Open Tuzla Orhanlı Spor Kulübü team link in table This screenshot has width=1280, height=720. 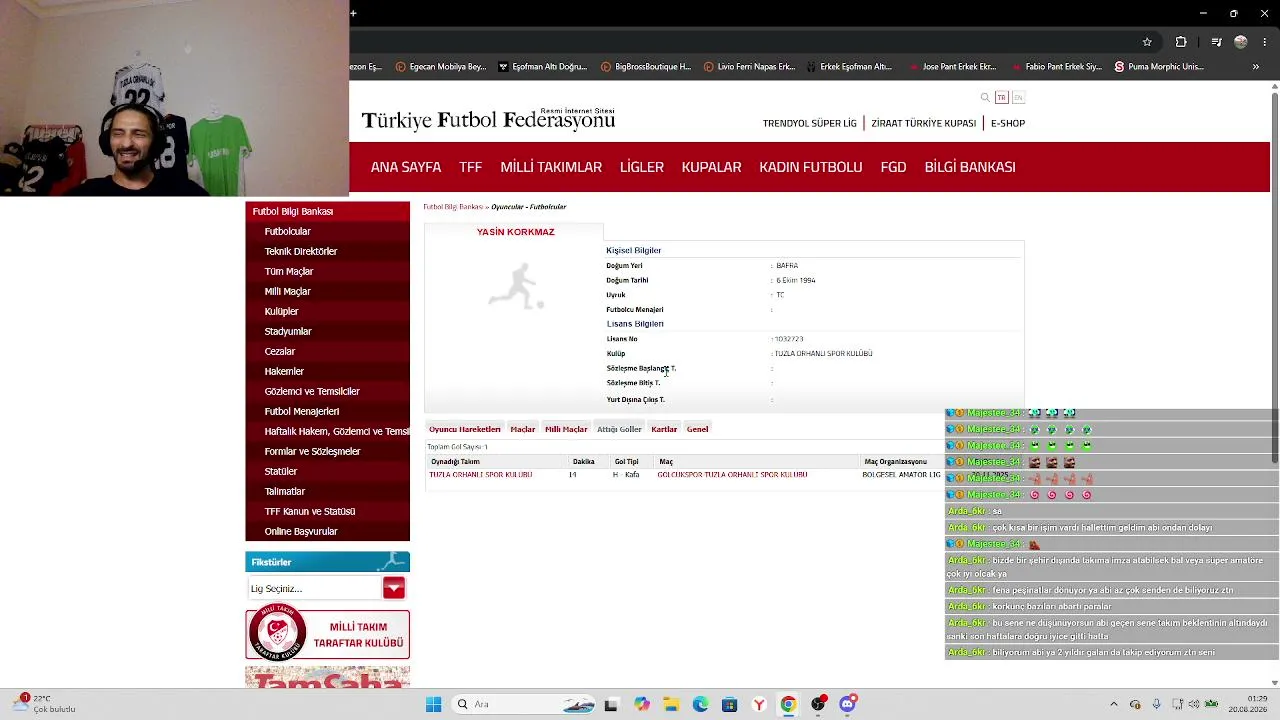tap(481, 475)
